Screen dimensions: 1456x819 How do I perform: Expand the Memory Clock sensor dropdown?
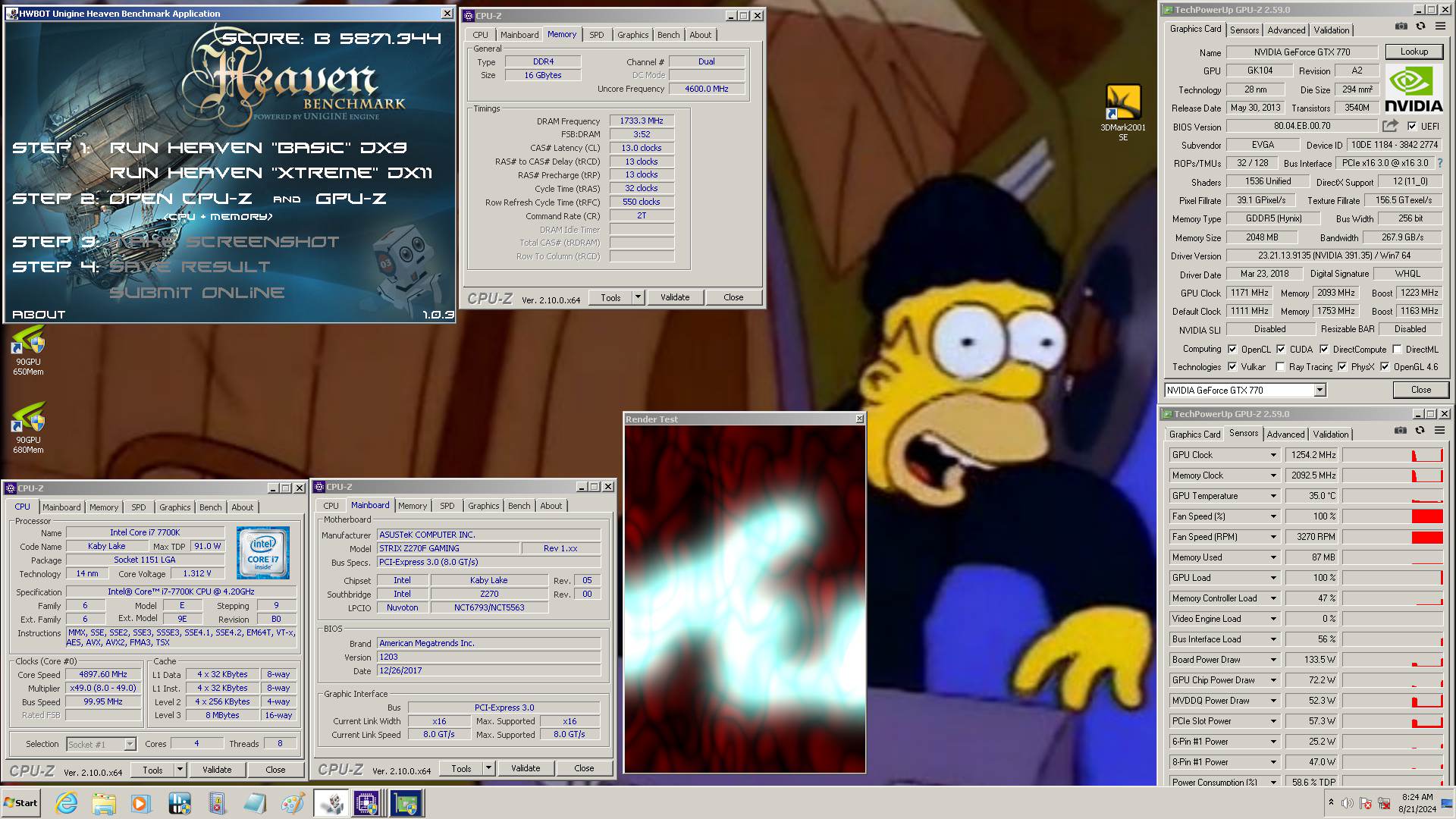[x=1273, y=475]
